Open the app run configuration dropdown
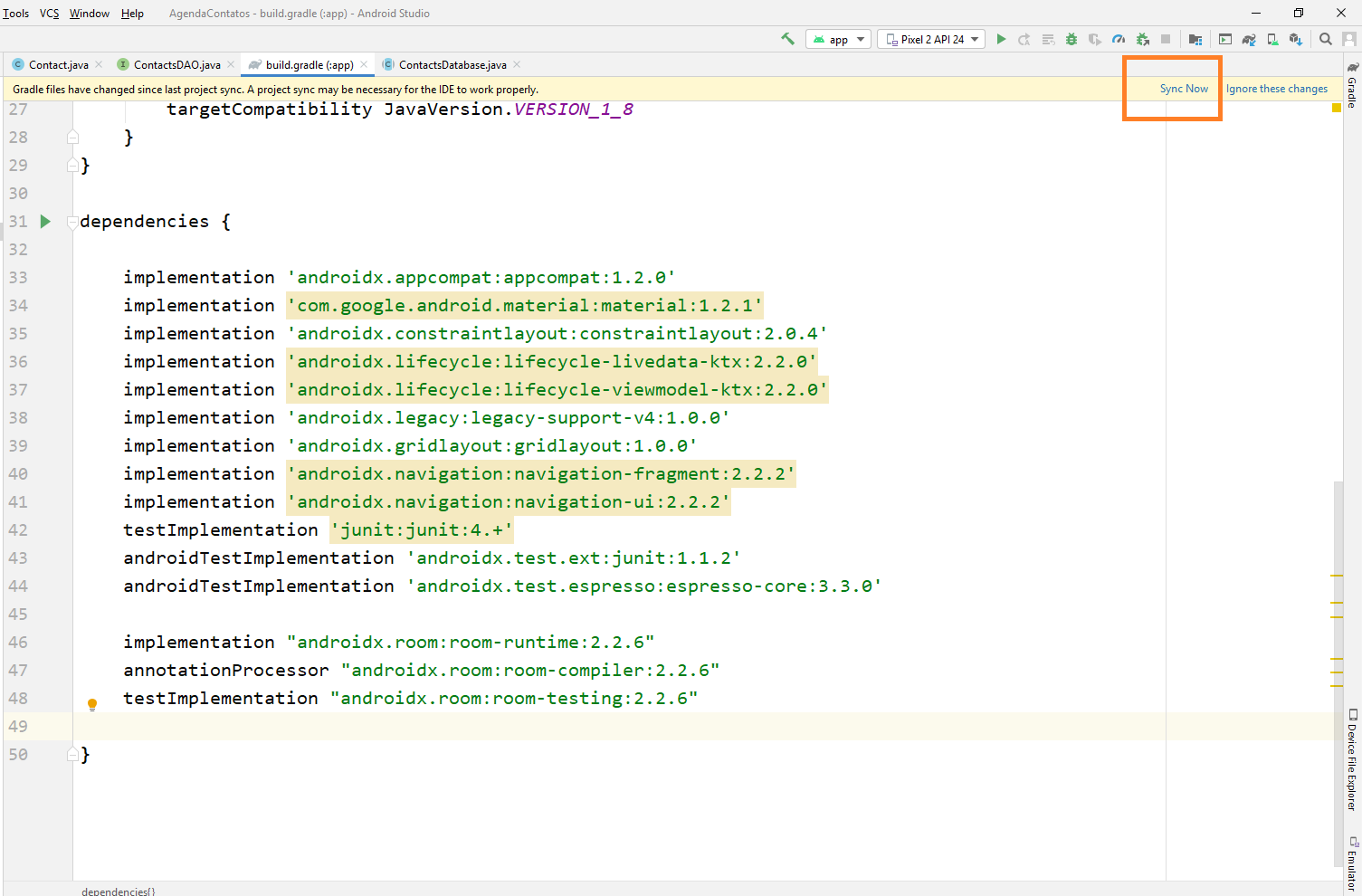Screen dimensions: 1362x896 (x=838, y=39)
